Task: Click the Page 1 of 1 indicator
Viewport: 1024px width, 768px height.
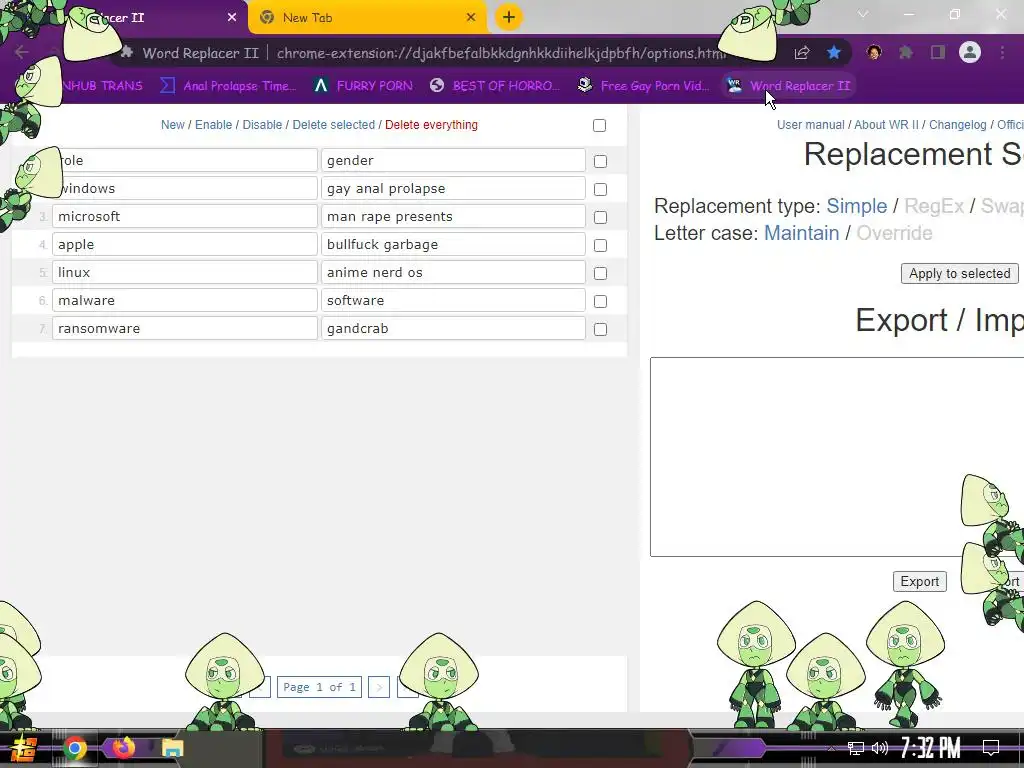Action: [x=319, y=687]
